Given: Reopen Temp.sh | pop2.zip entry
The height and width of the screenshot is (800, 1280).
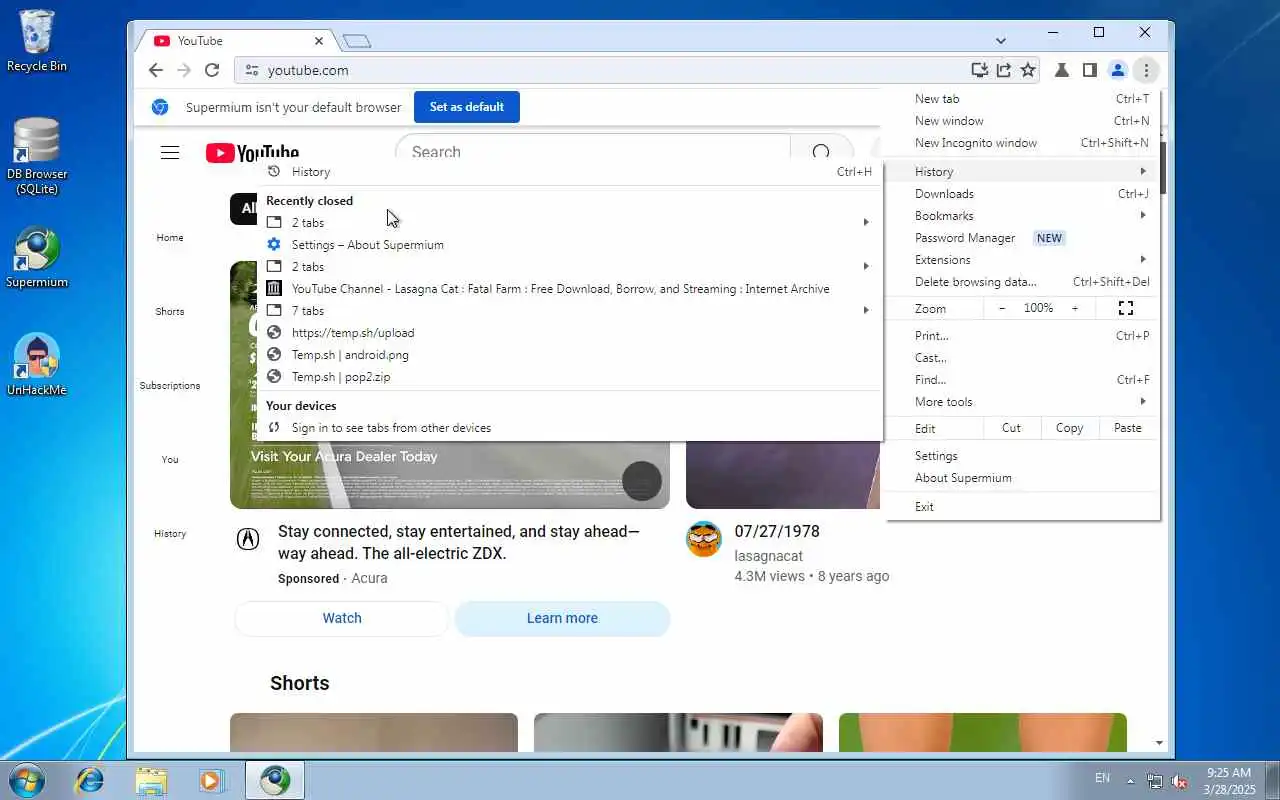Looking at the screenshot, I should tap(570, 376).
